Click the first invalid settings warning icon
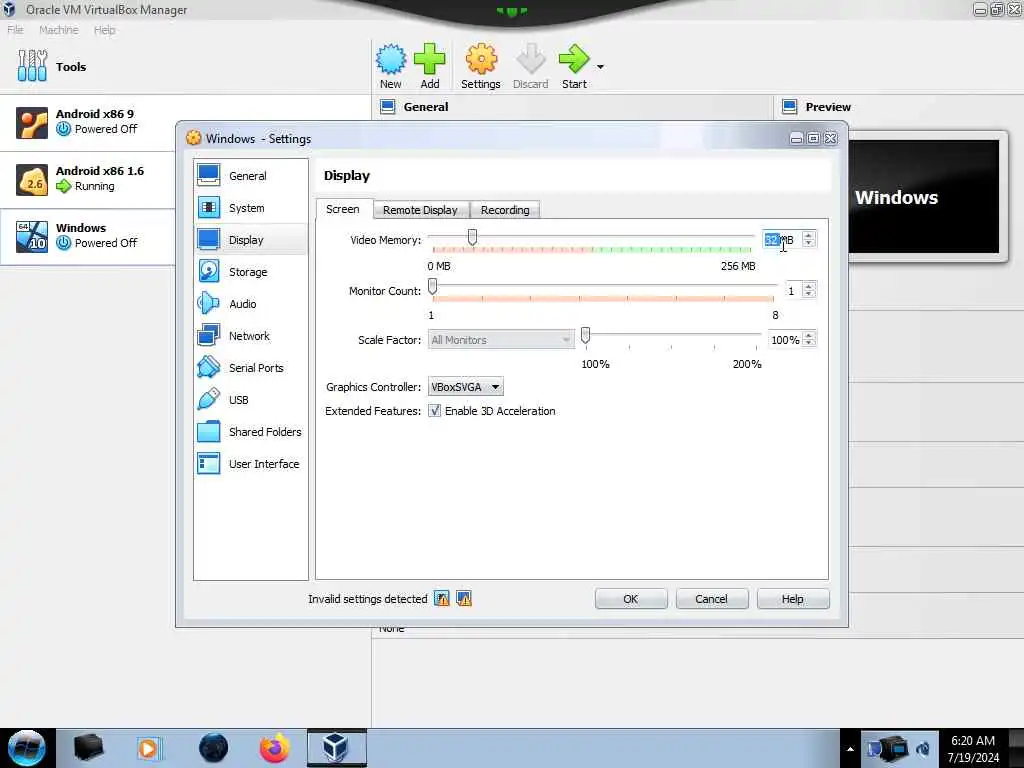Image resolution: width=1024 pixels, height=768 pixels. (x=442, y=598)
